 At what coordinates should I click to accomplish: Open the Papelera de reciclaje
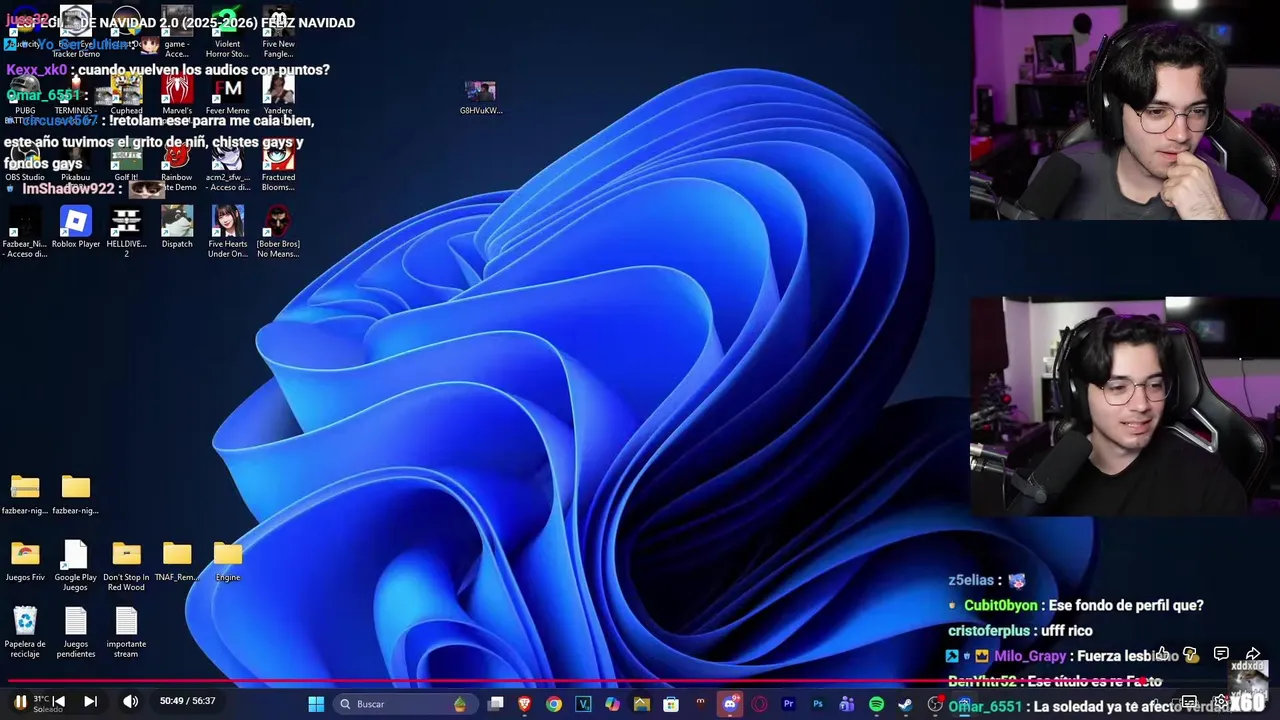(25, 632)
